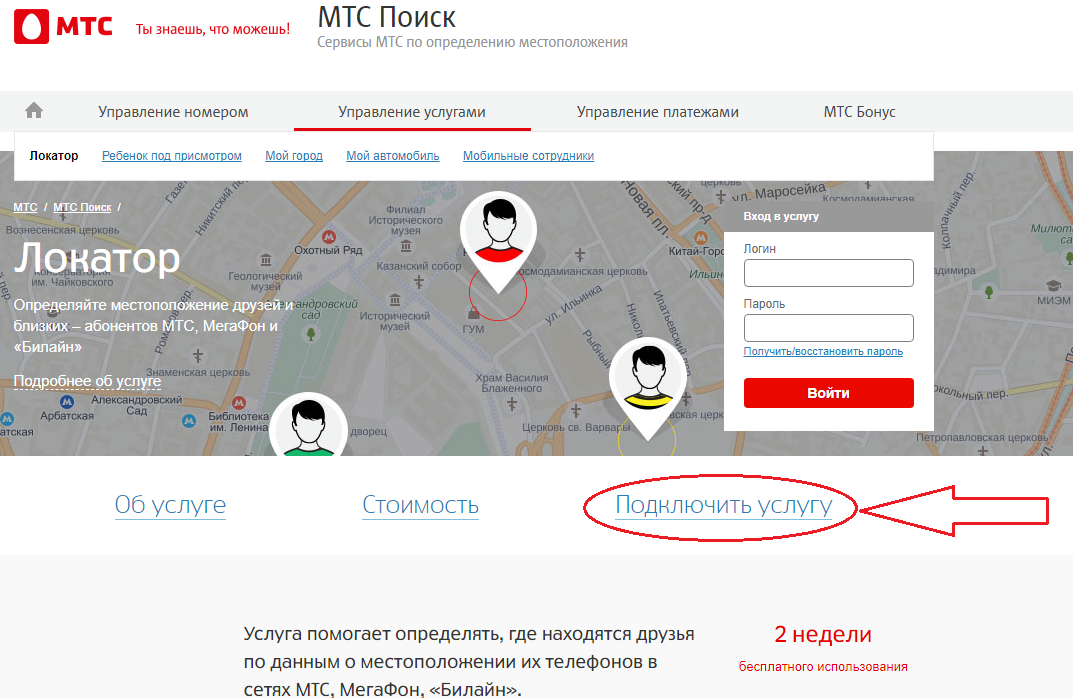This screenshot has height=698, width=1073.
Task: Click Получить/восстановить пароль link
Action: click(x=823, y=351)
